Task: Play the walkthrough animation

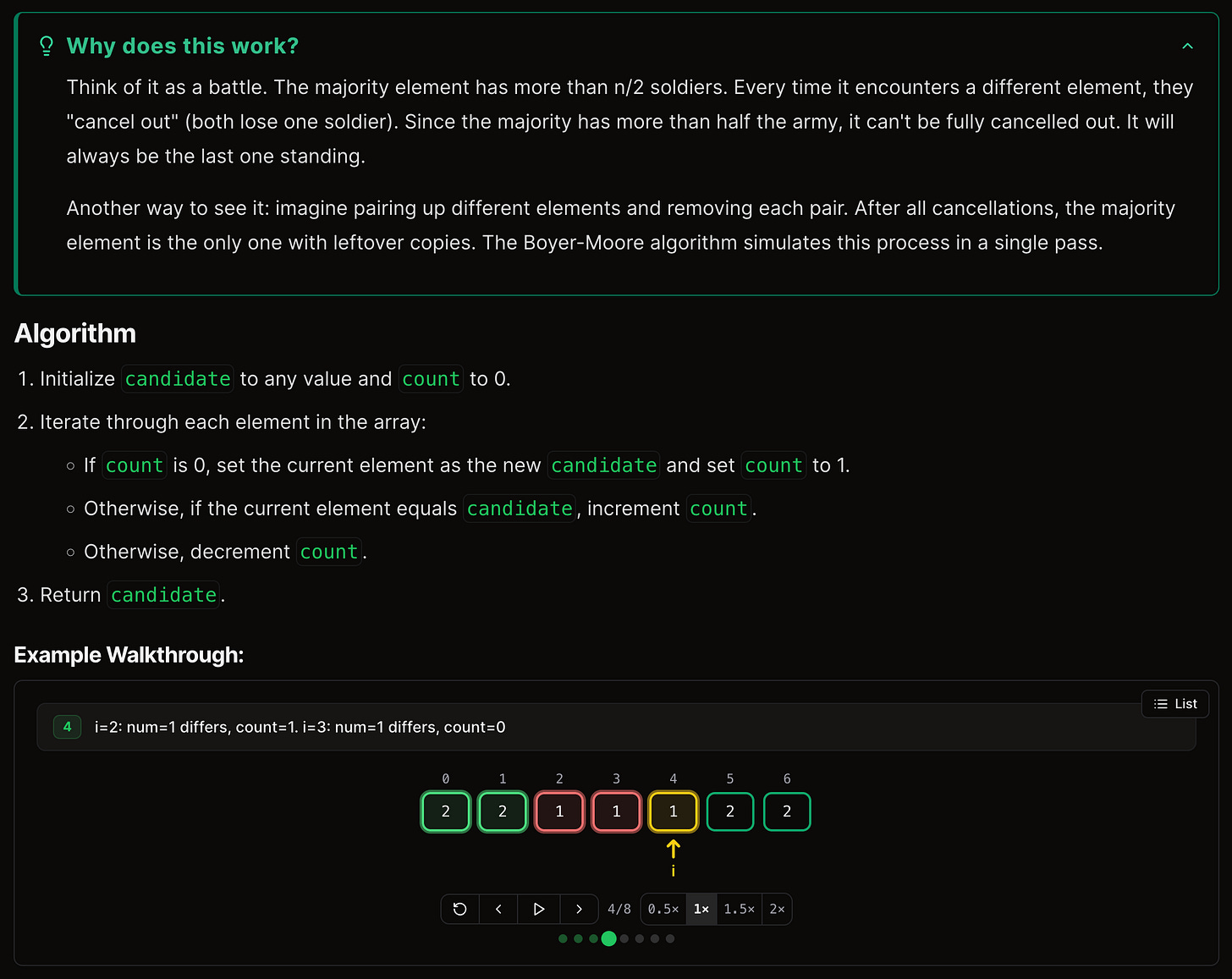Action: (x=538, y=909)
